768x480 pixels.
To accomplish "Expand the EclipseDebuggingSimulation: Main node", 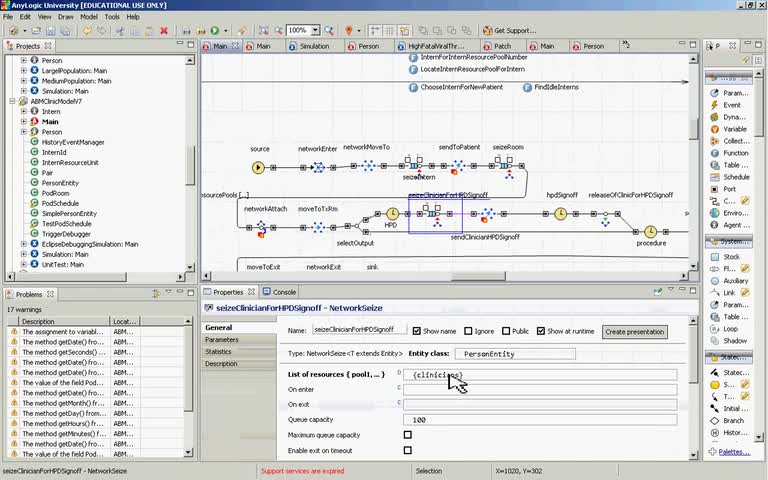I will pyautogui.click(x=24, y=243).
